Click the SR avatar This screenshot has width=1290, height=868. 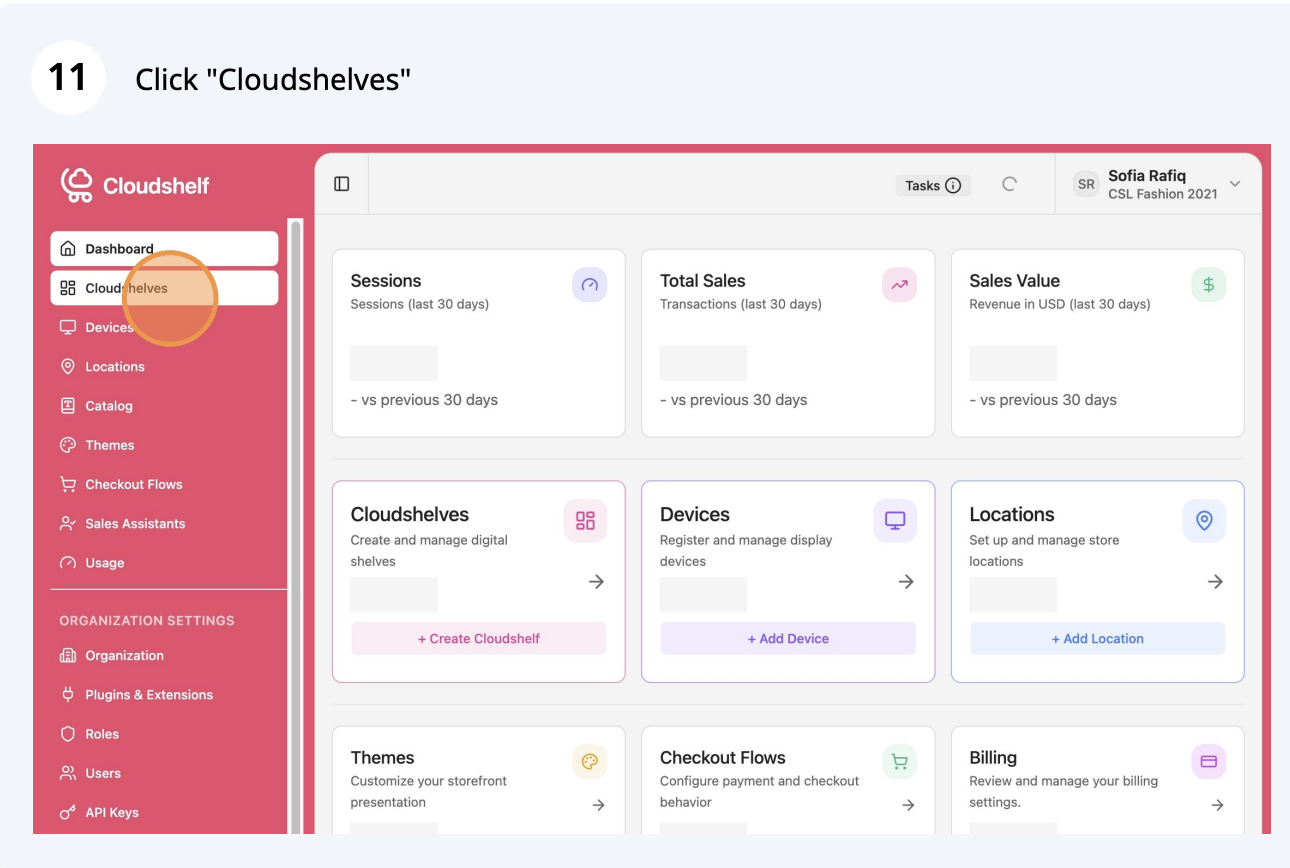1086,185
